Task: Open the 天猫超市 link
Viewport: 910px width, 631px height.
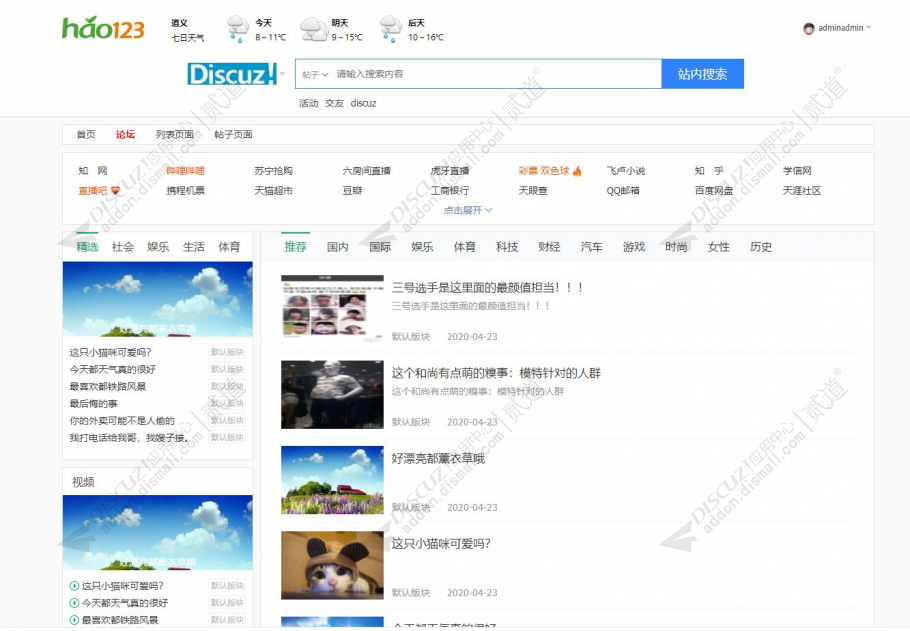Action: click(273, 190)
